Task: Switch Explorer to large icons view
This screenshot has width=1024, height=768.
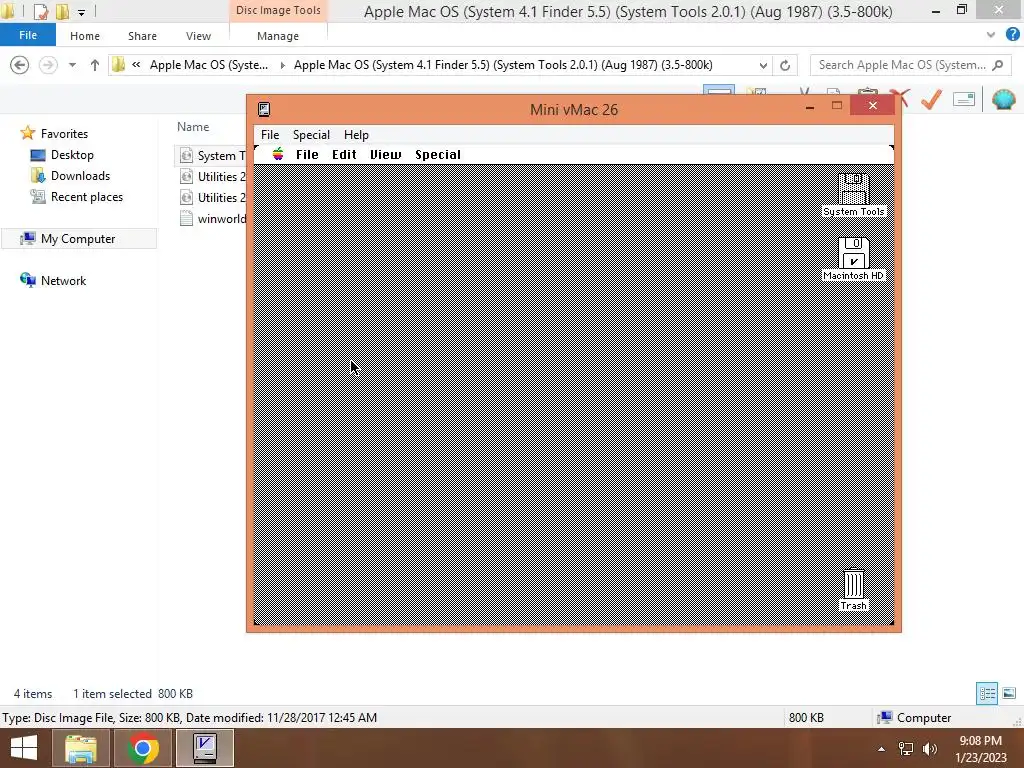Action: [1009, 693]
